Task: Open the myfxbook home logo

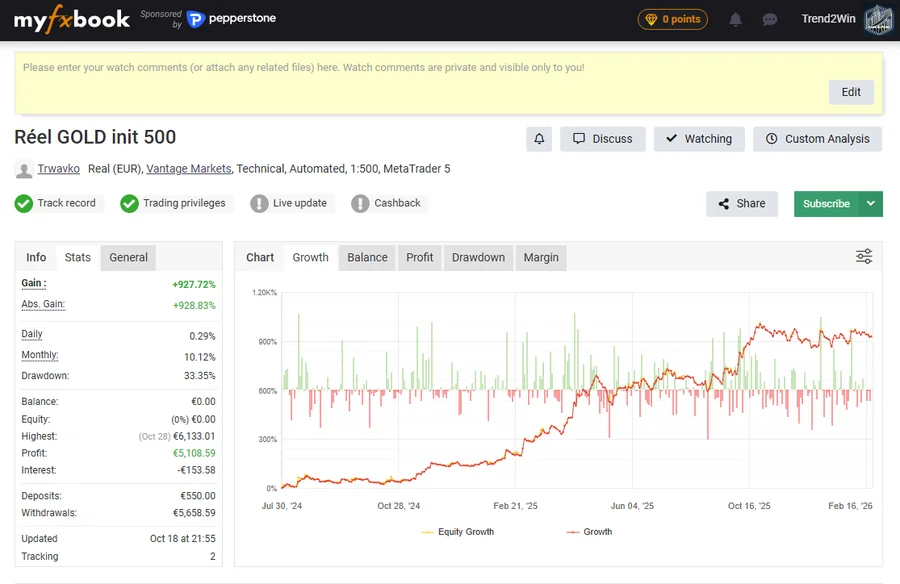Action: [72, 19]
